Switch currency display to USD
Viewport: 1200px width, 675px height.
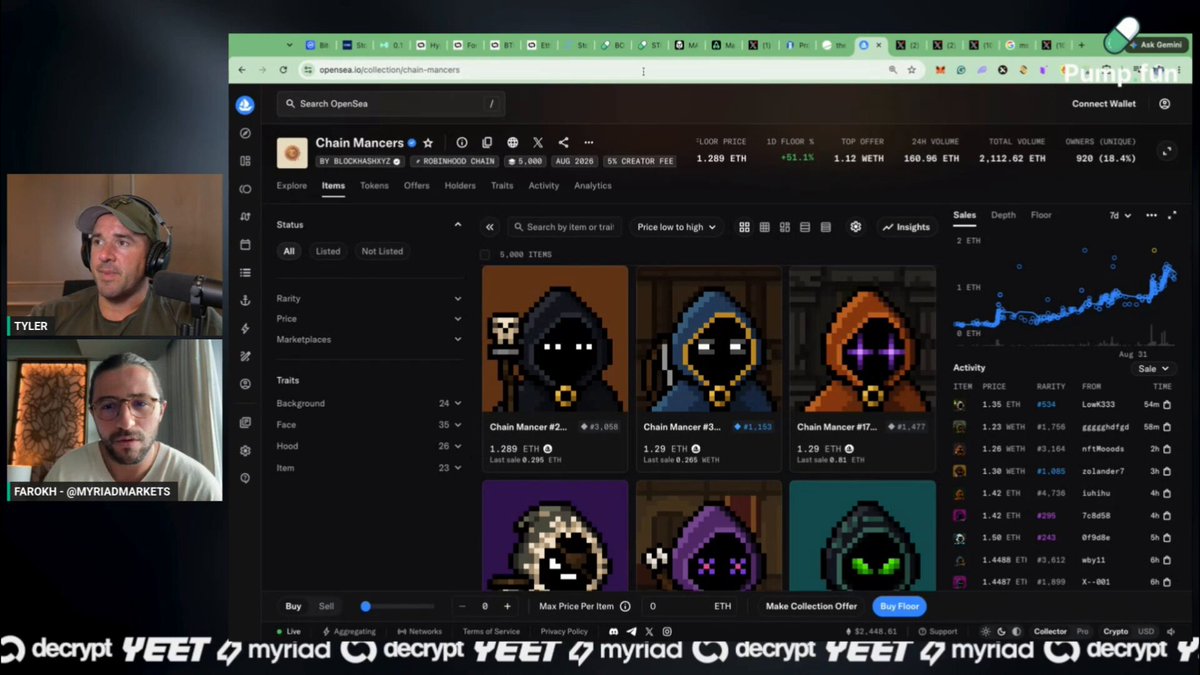click(1146, 632)
